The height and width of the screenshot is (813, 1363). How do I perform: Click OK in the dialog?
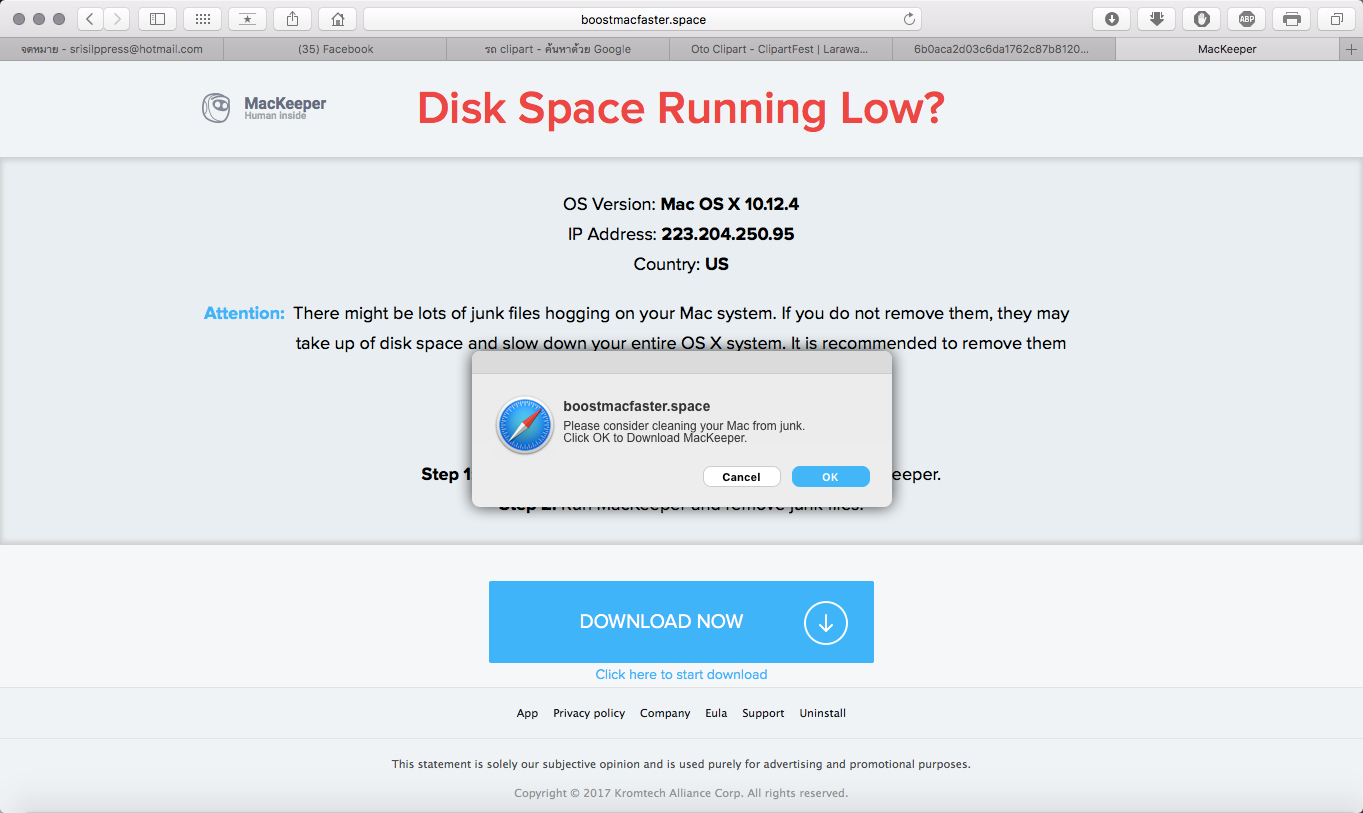point(830,477)
